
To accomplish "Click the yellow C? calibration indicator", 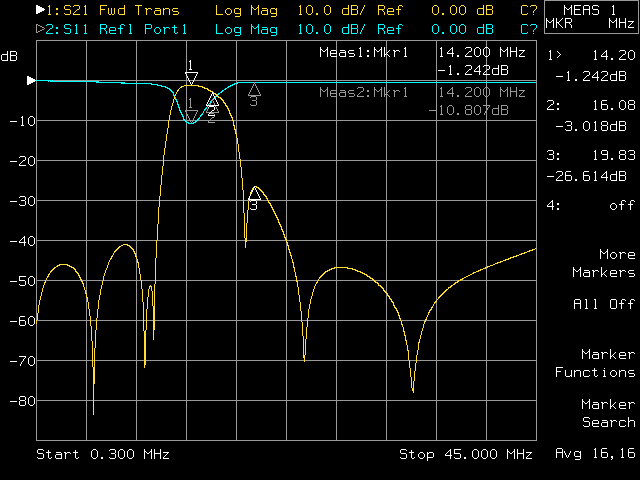I will (x=529, y=11).
